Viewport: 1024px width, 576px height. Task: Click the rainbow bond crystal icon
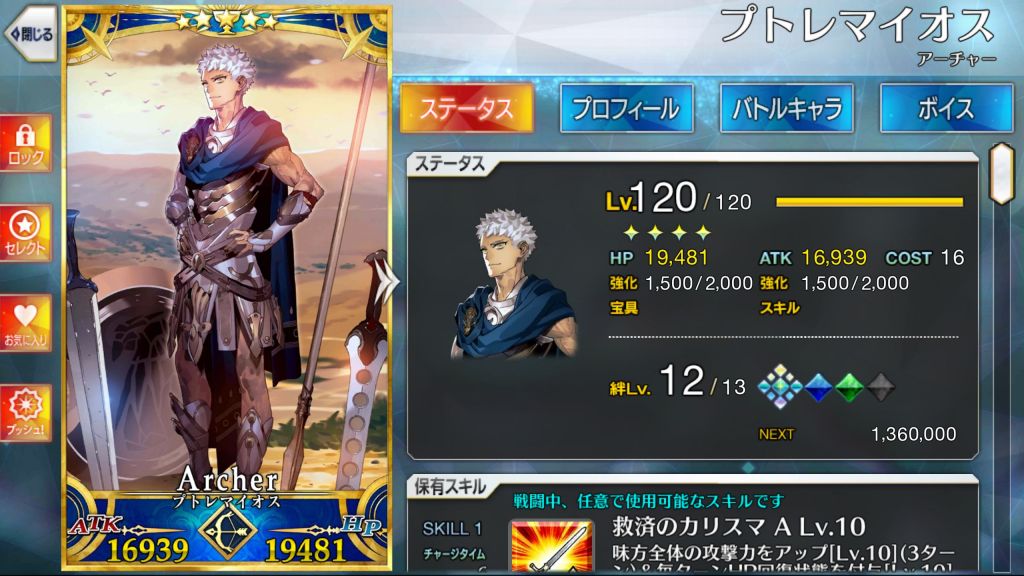pos(780,387)
